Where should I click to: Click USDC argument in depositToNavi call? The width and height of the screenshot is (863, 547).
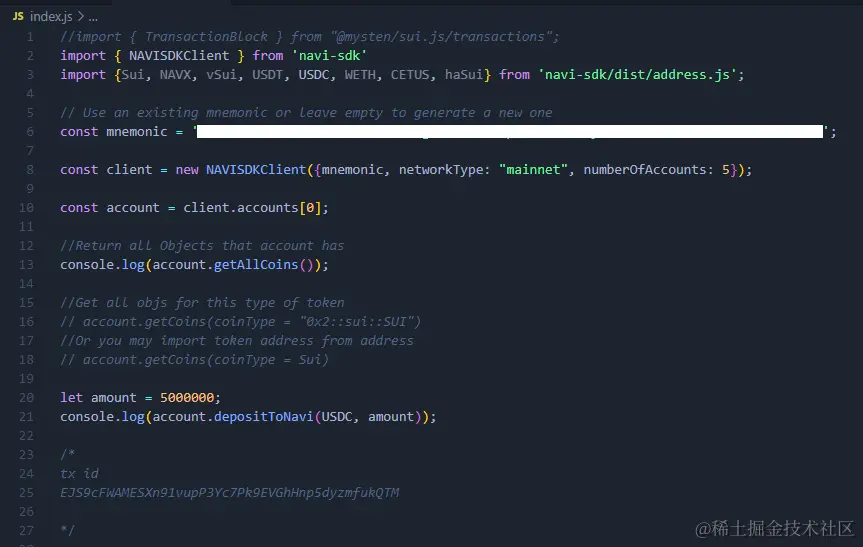(x=336, y=417)
